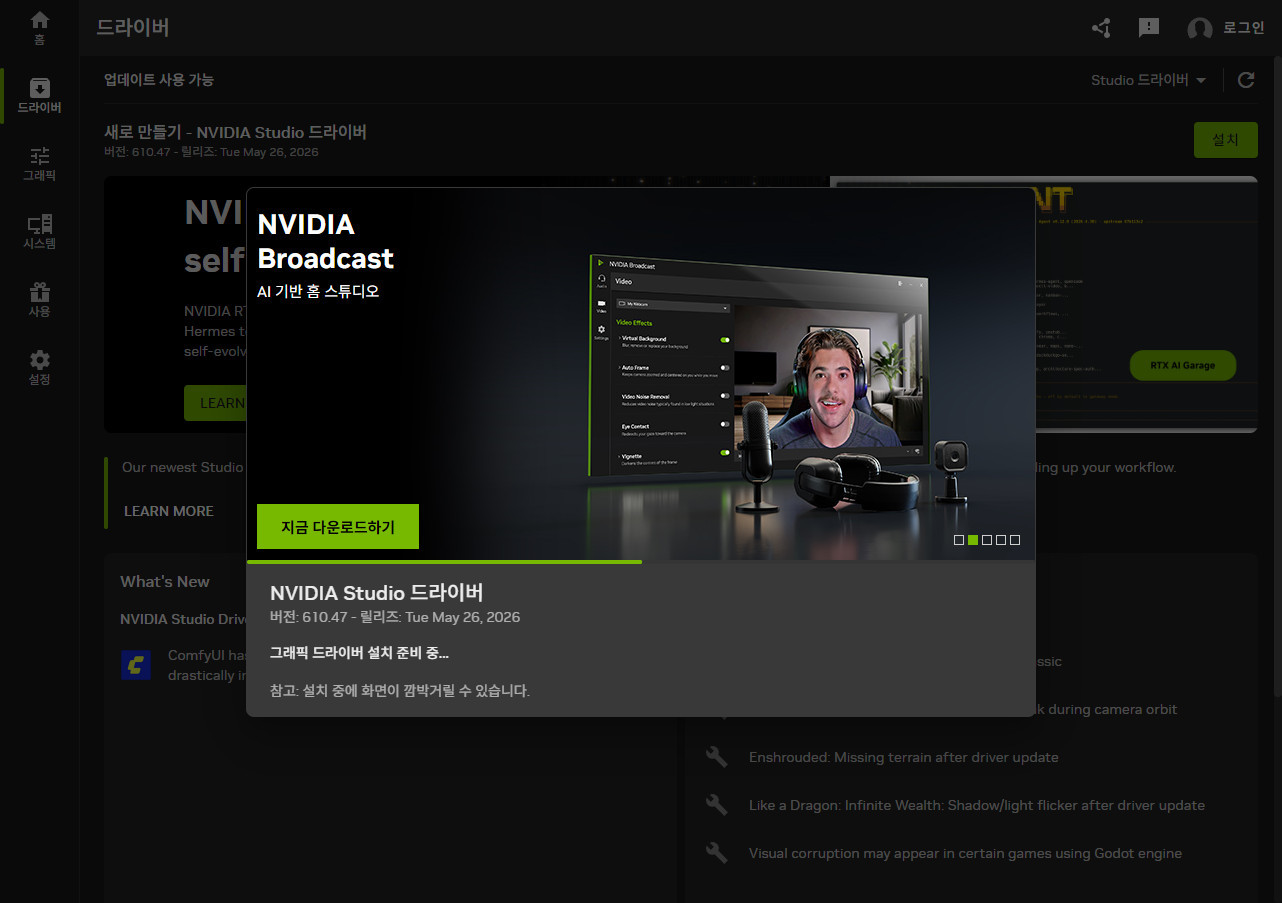Click the 지금 다운로드하기 download button

click(x=338, y=527)
